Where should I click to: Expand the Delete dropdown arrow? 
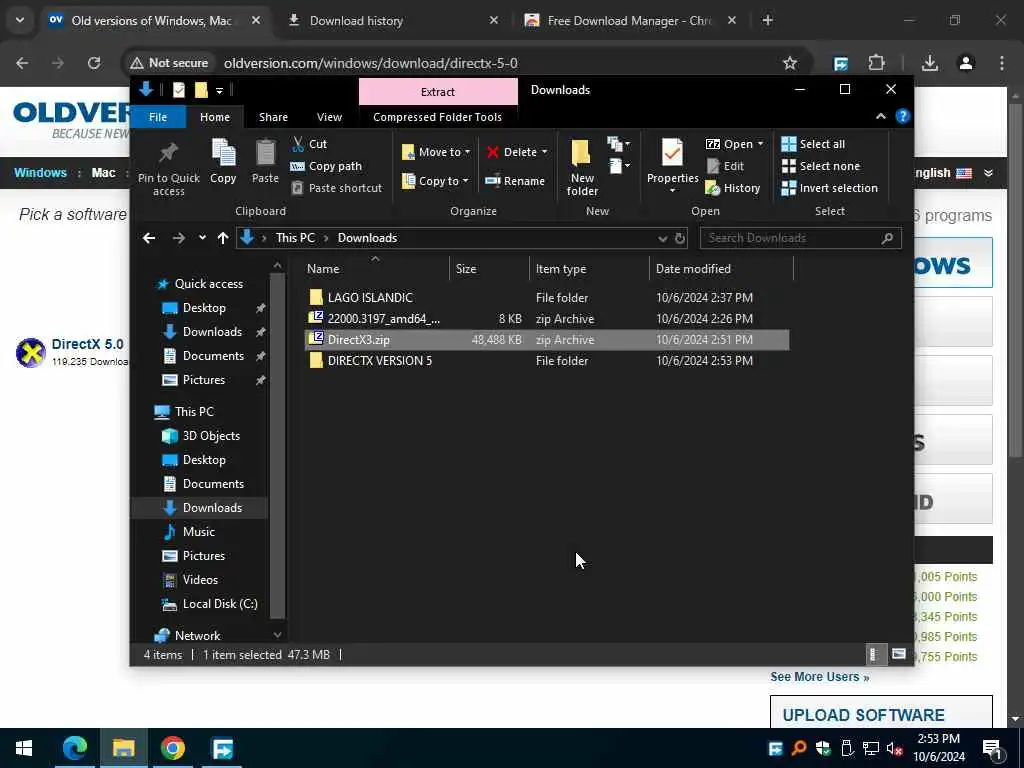(x=544, y=152)
